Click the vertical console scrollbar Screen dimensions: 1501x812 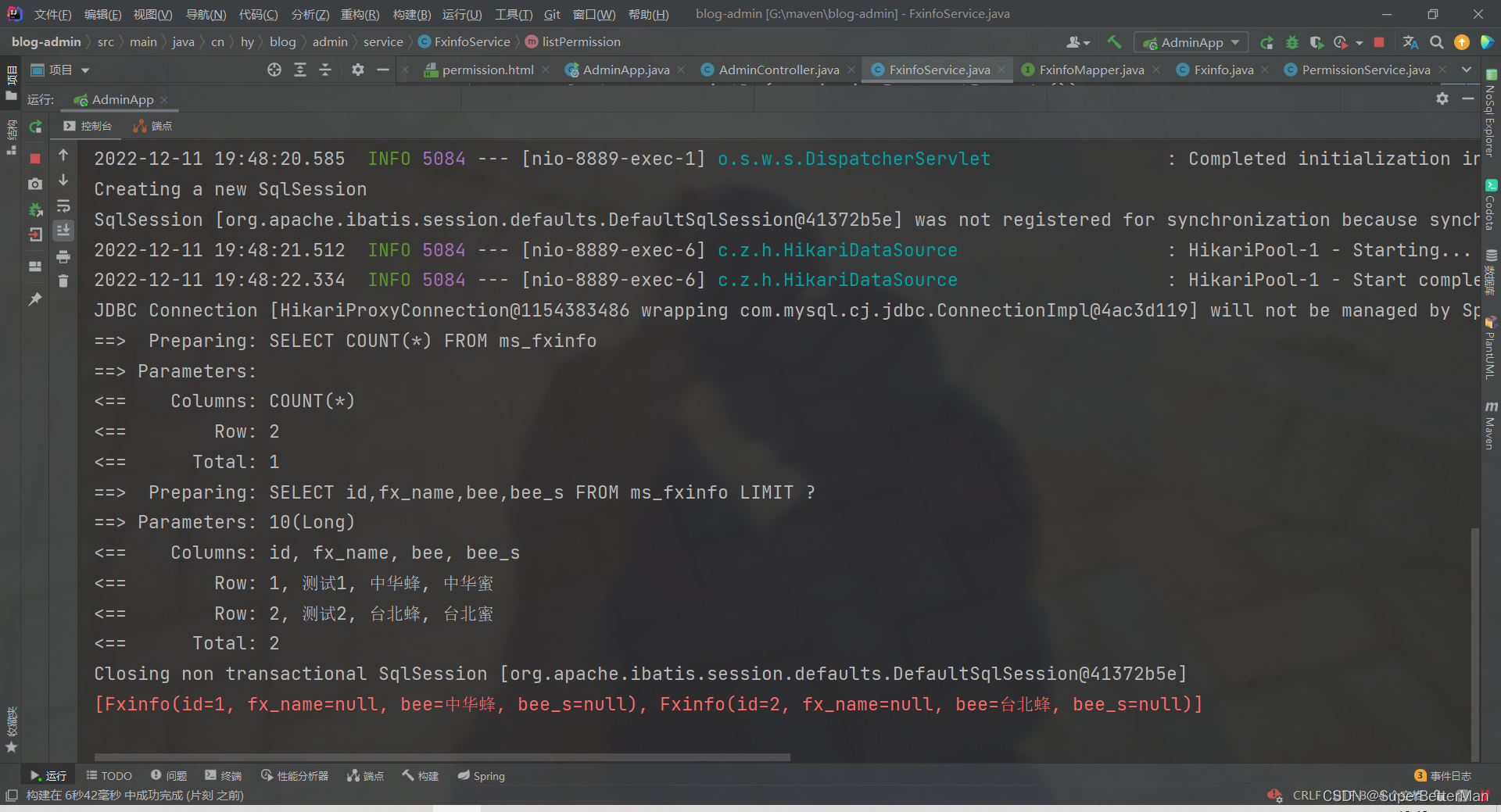pos(1474,644)
